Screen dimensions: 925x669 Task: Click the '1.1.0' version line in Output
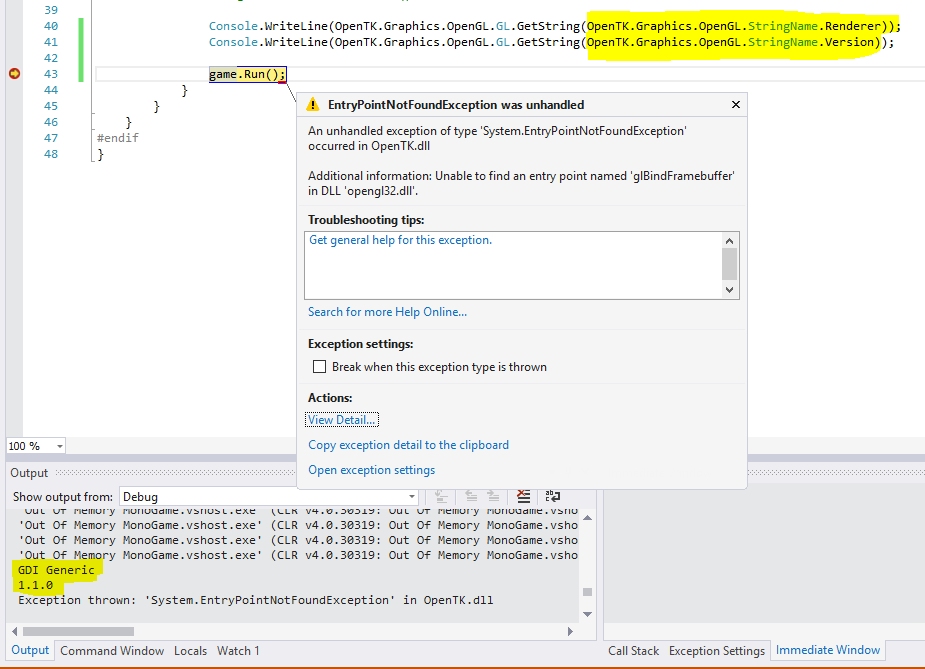tap(35, 585)
